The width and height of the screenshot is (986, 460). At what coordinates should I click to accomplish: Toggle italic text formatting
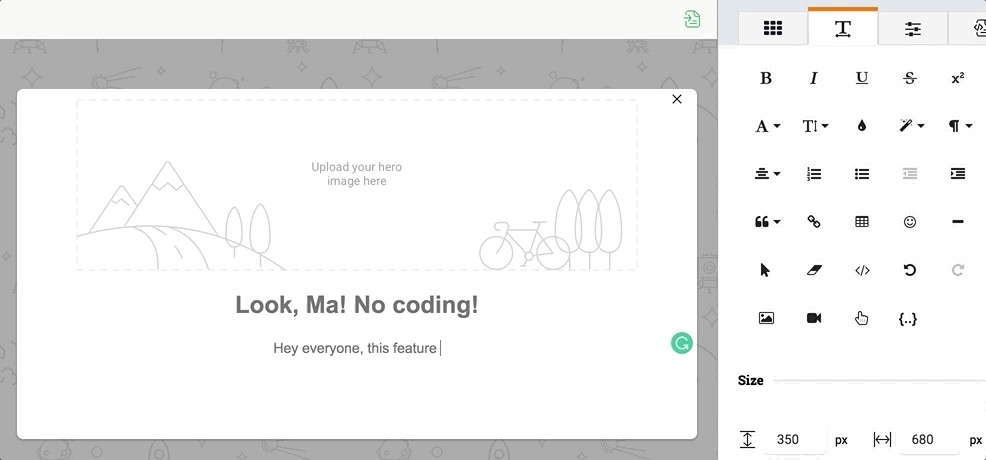pos(814,78)
